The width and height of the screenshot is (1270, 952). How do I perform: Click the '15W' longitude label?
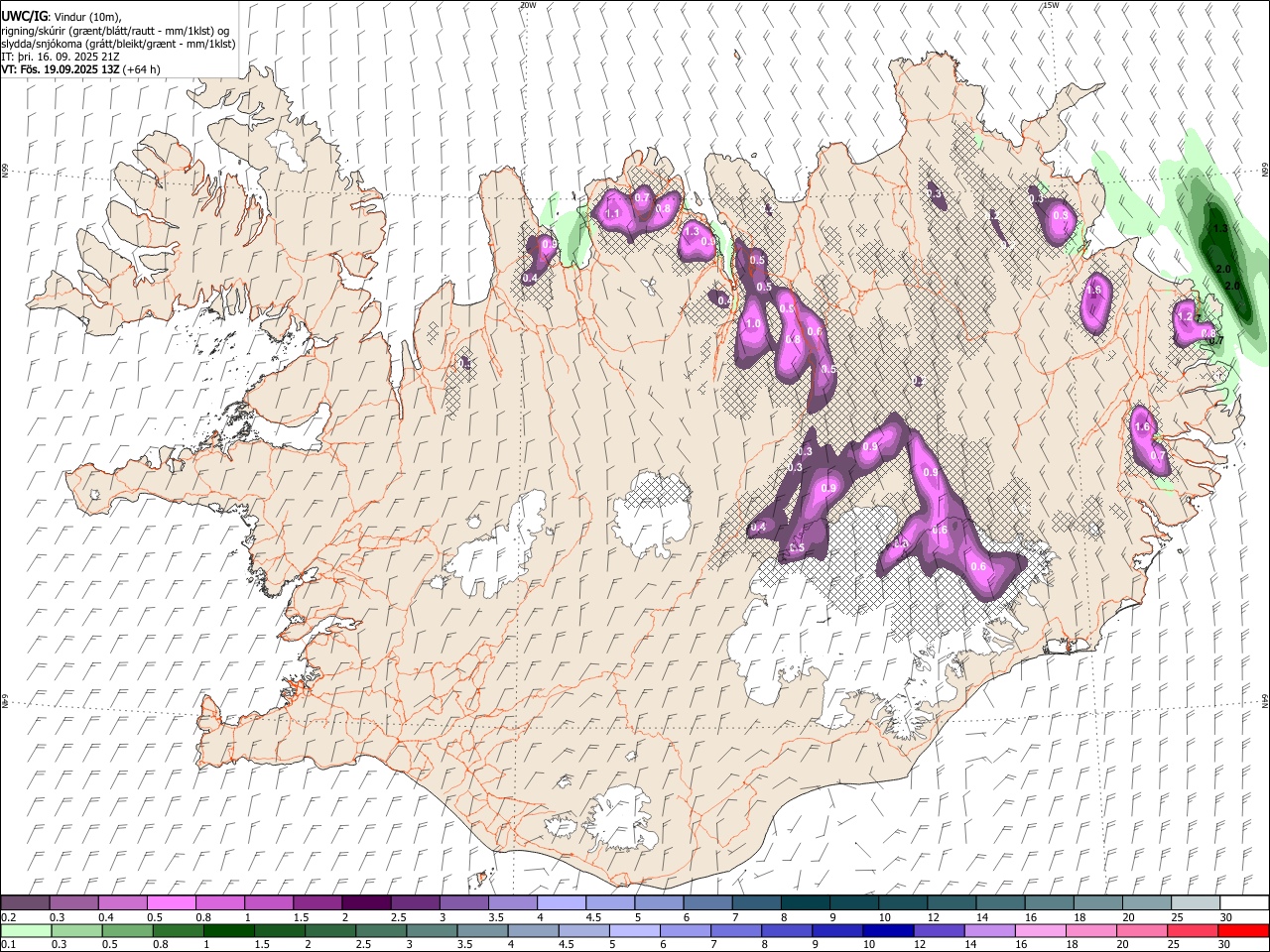click(1052, 5)
